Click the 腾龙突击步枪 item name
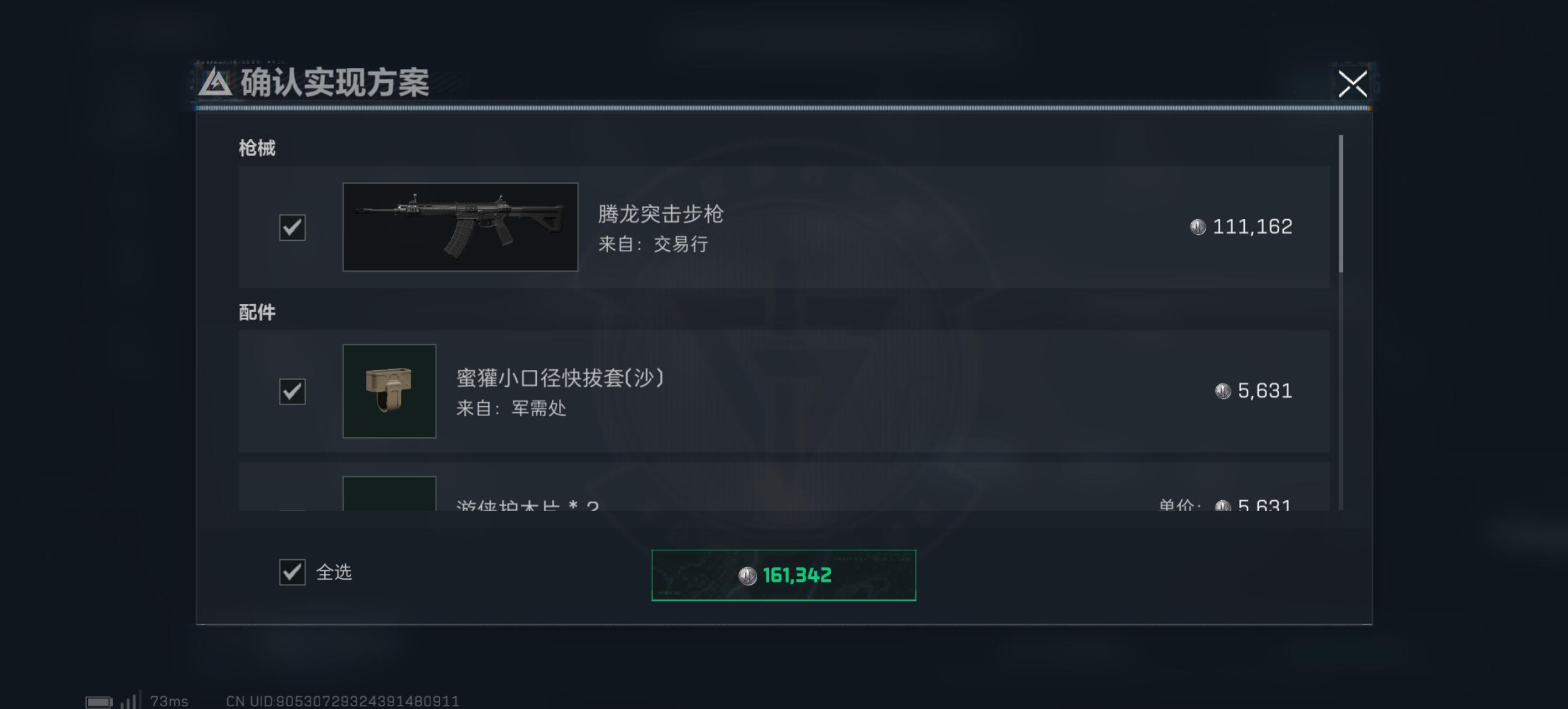Viewport: 1568px width, 709px height. [x=660, y=214]
